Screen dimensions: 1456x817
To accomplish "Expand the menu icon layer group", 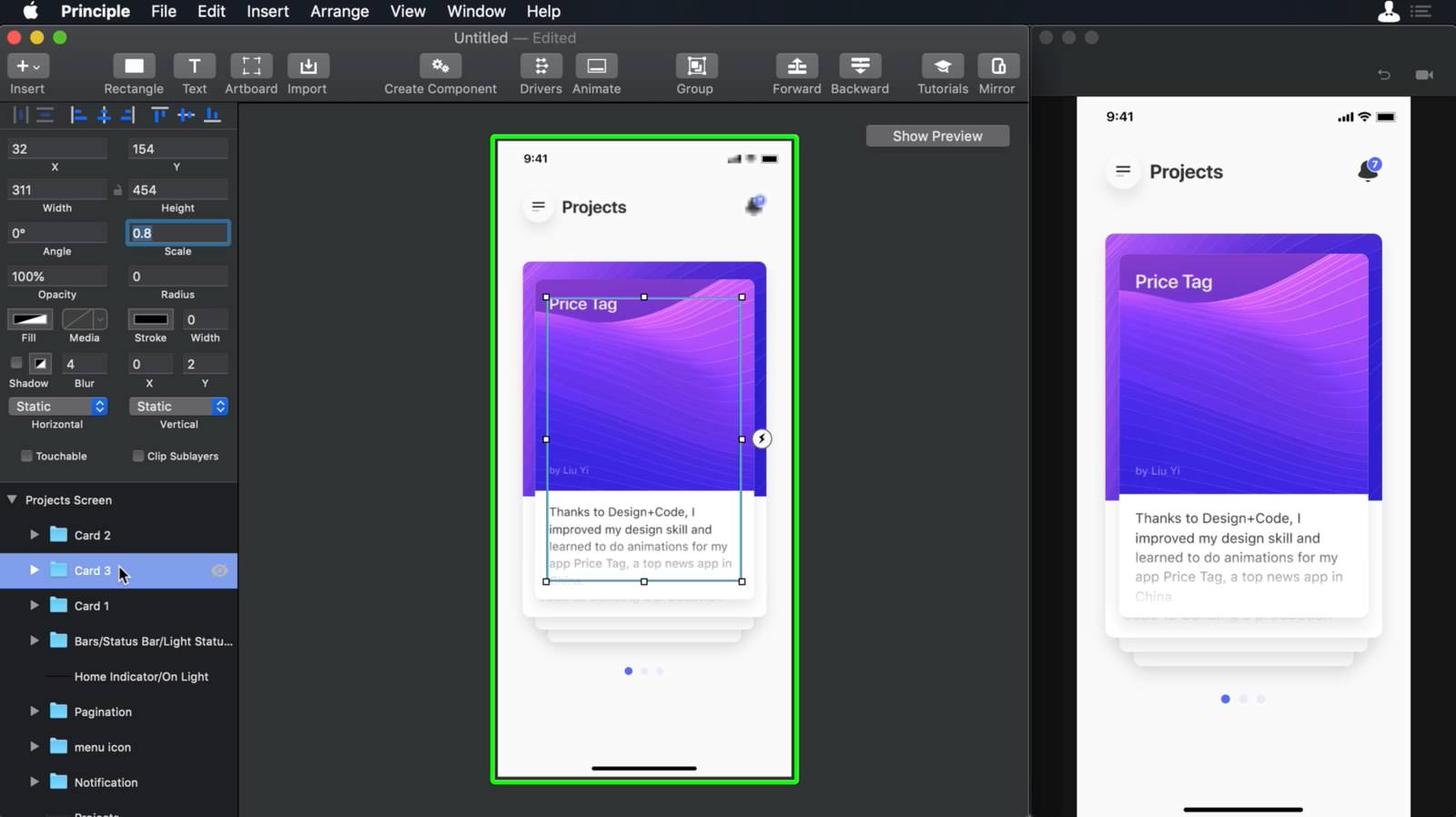I will coord(34,747).
